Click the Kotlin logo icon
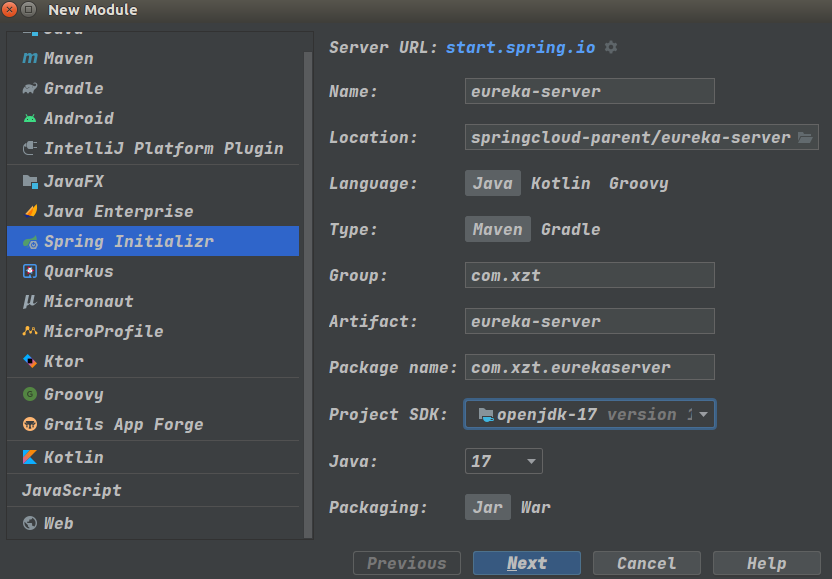 click(30, 458)
